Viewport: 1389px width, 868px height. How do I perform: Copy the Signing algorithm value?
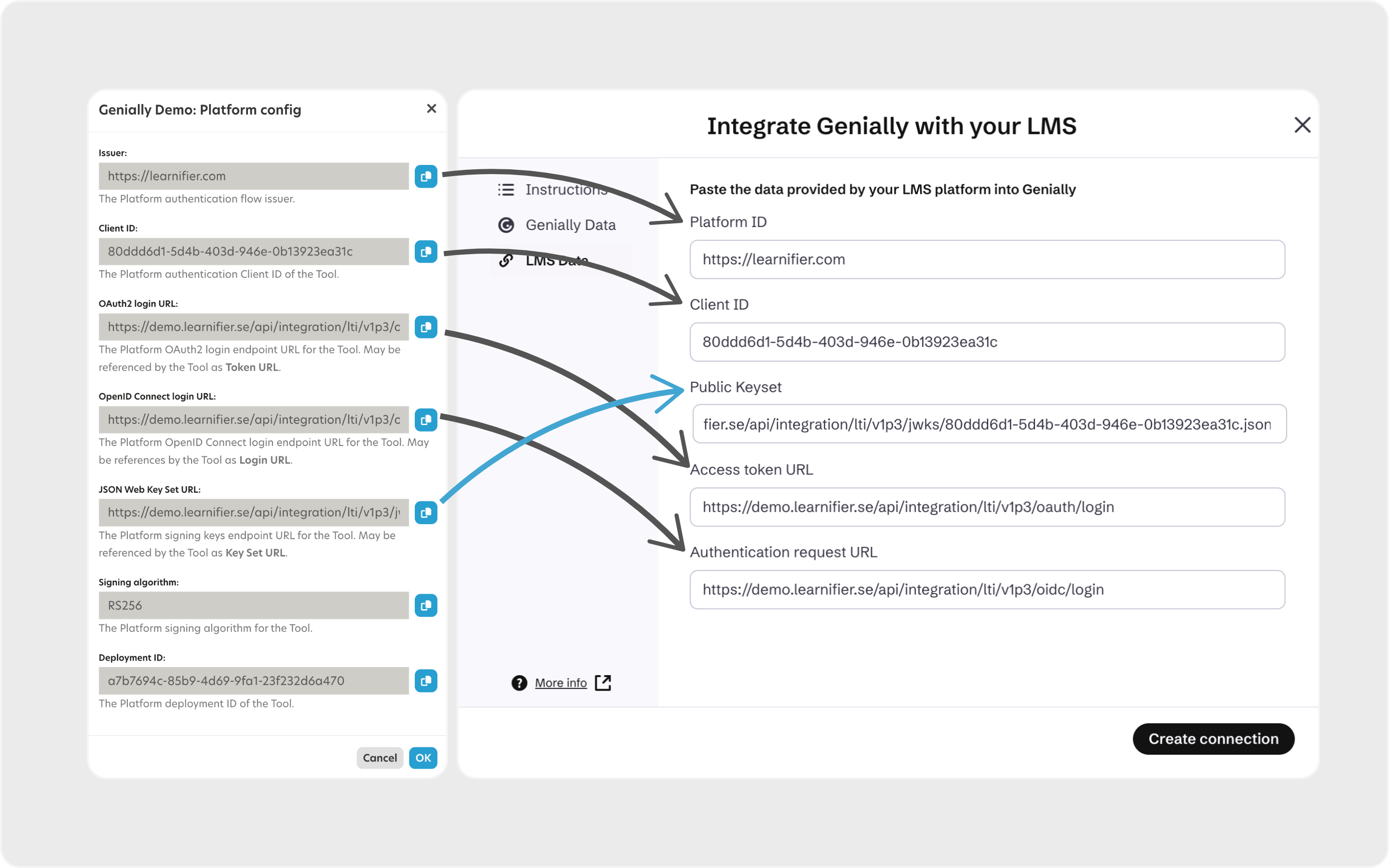click(425, 605)
